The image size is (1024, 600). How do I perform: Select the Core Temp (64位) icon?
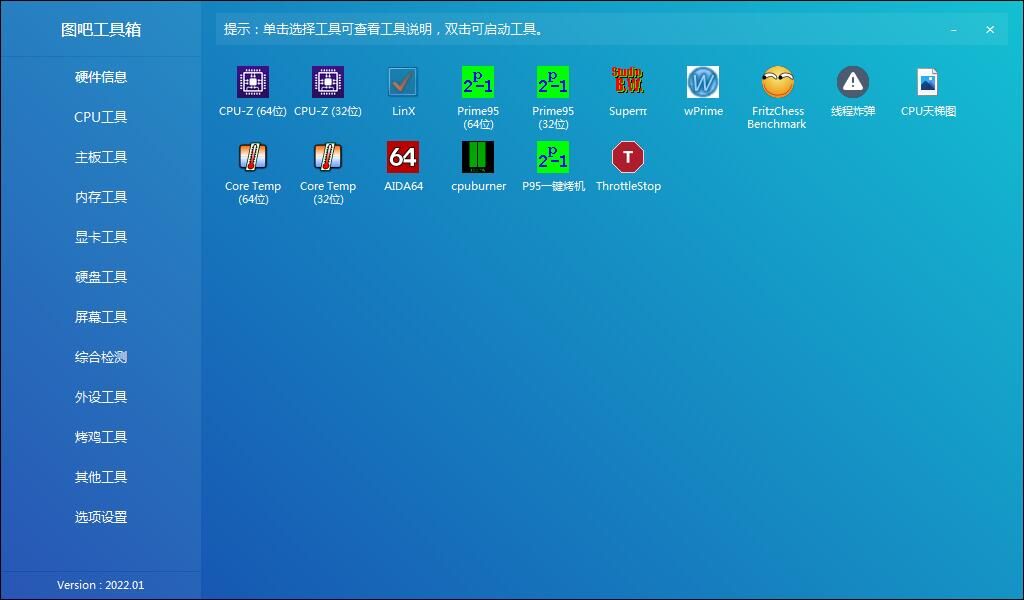click(x=253, y=157)
